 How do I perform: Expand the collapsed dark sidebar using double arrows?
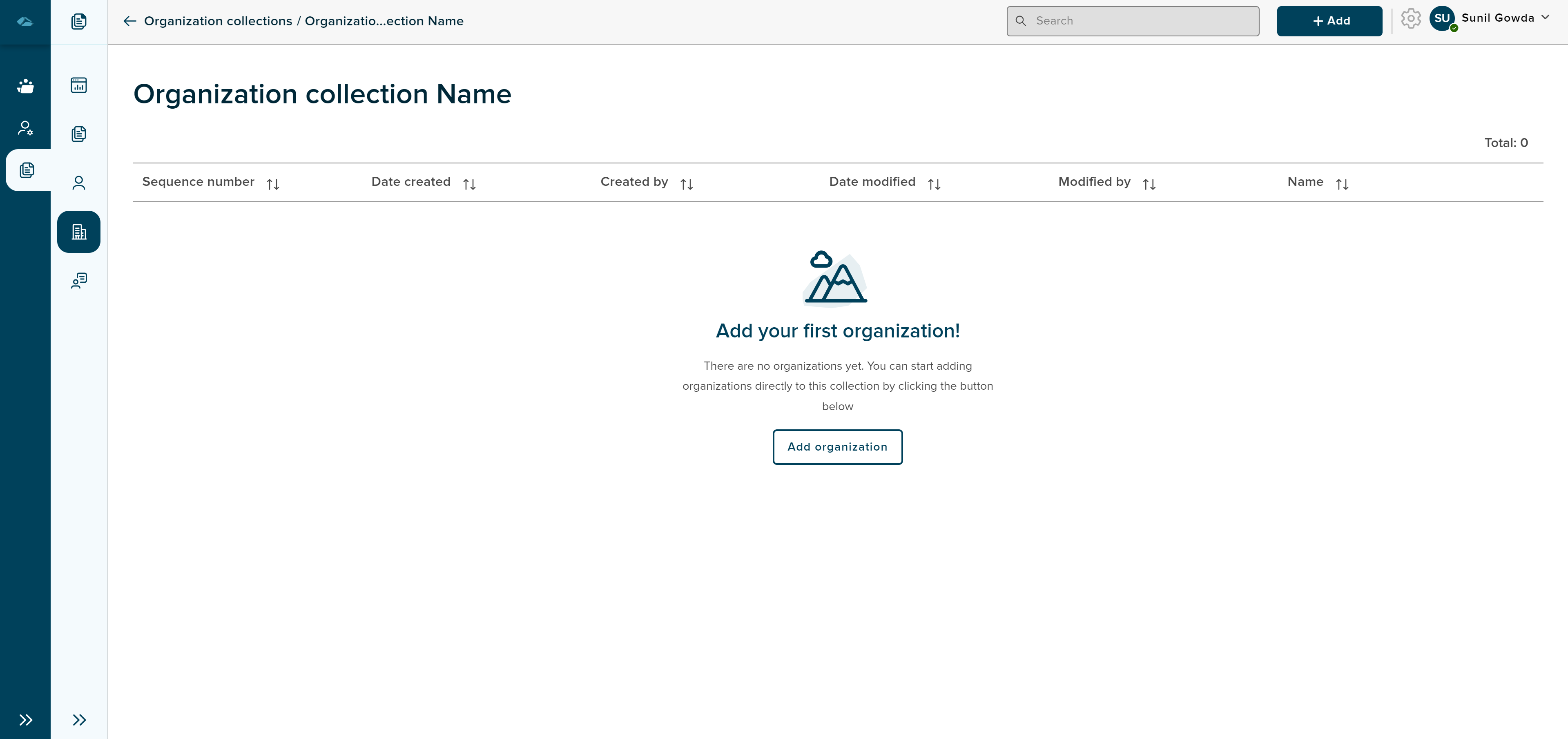pos(25,719)
